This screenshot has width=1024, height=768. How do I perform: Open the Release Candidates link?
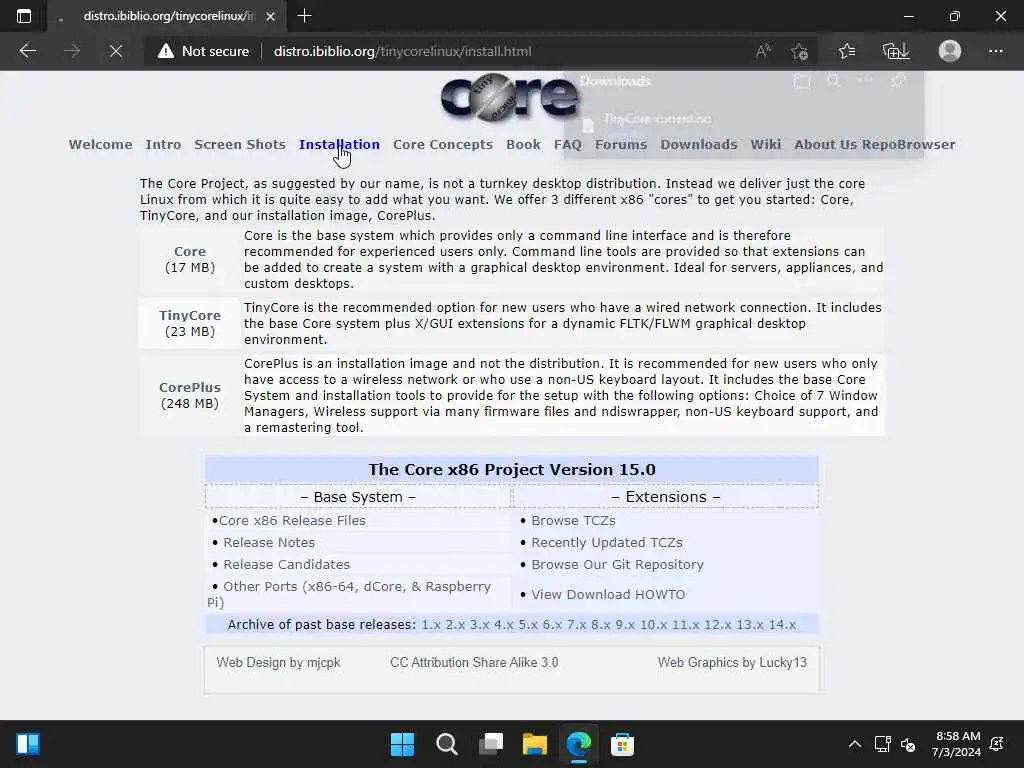[287, 564]
